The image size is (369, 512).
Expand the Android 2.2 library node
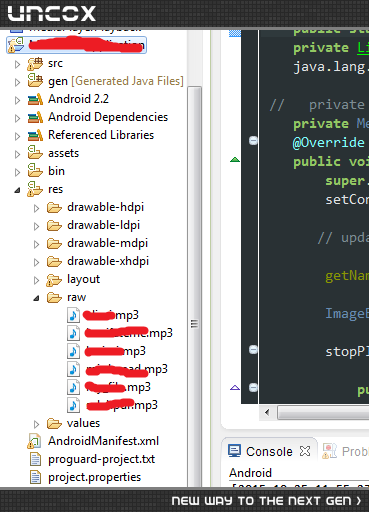[x=18, y=100]
